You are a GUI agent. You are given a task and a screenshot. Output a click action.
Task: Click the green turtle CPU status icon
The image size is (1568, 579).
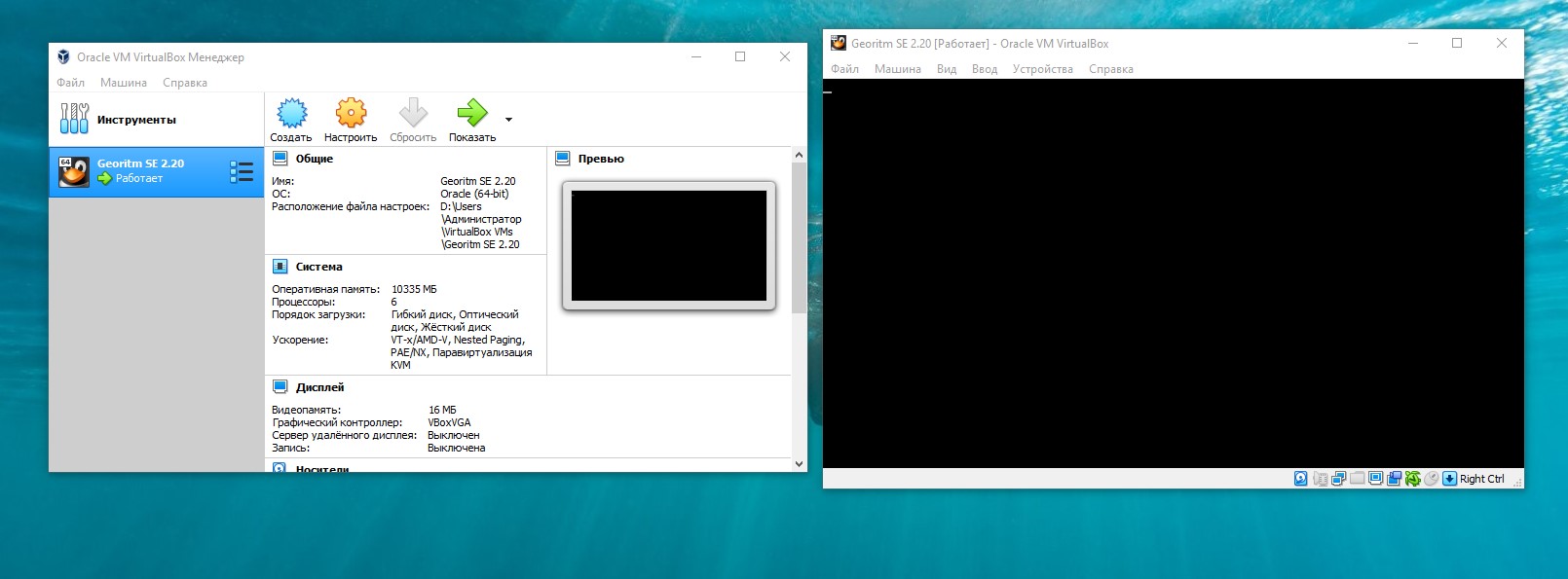tap(1412, 479)
